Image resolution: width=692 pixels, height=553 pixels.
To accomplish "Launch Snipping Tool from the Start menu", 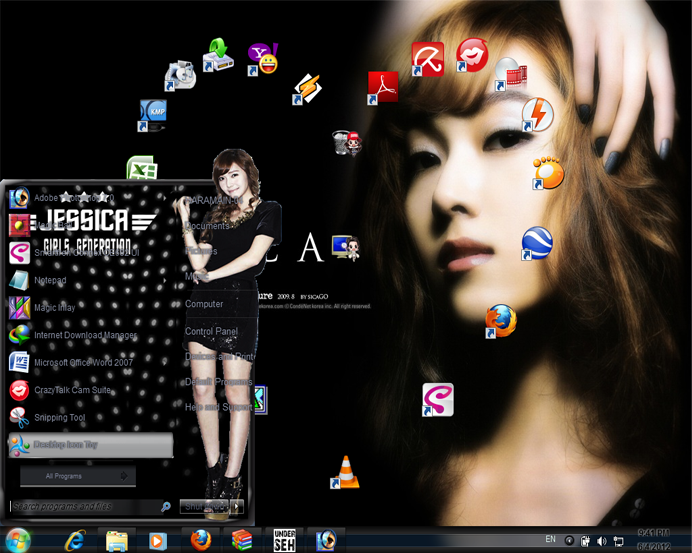I will click(x=88, y=418).
